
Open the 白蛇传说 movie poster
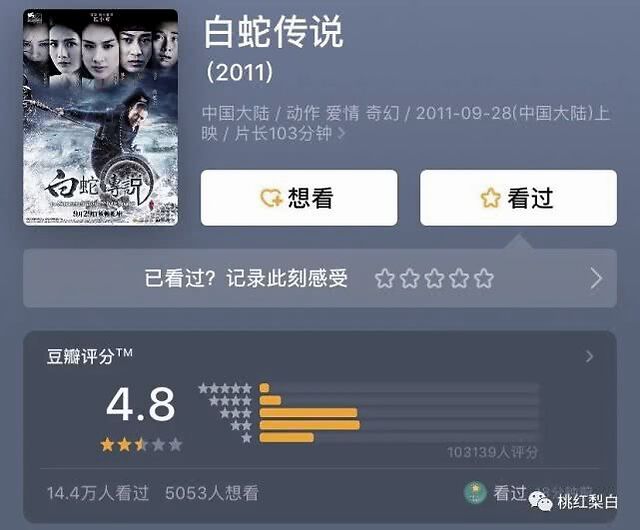click(x=100, y=117)
